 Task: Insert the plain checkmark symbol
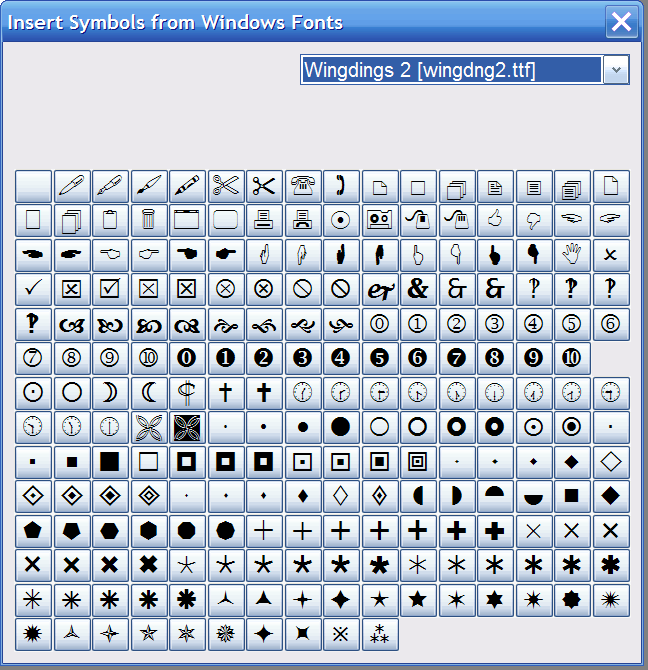[x=33, y=289]
